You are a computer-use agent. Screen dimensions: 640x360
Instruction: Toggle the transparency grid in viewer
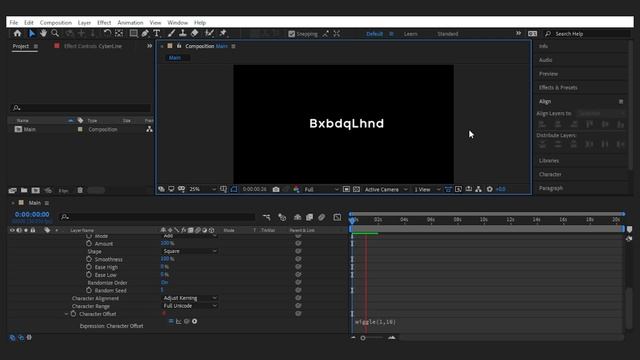356,189
